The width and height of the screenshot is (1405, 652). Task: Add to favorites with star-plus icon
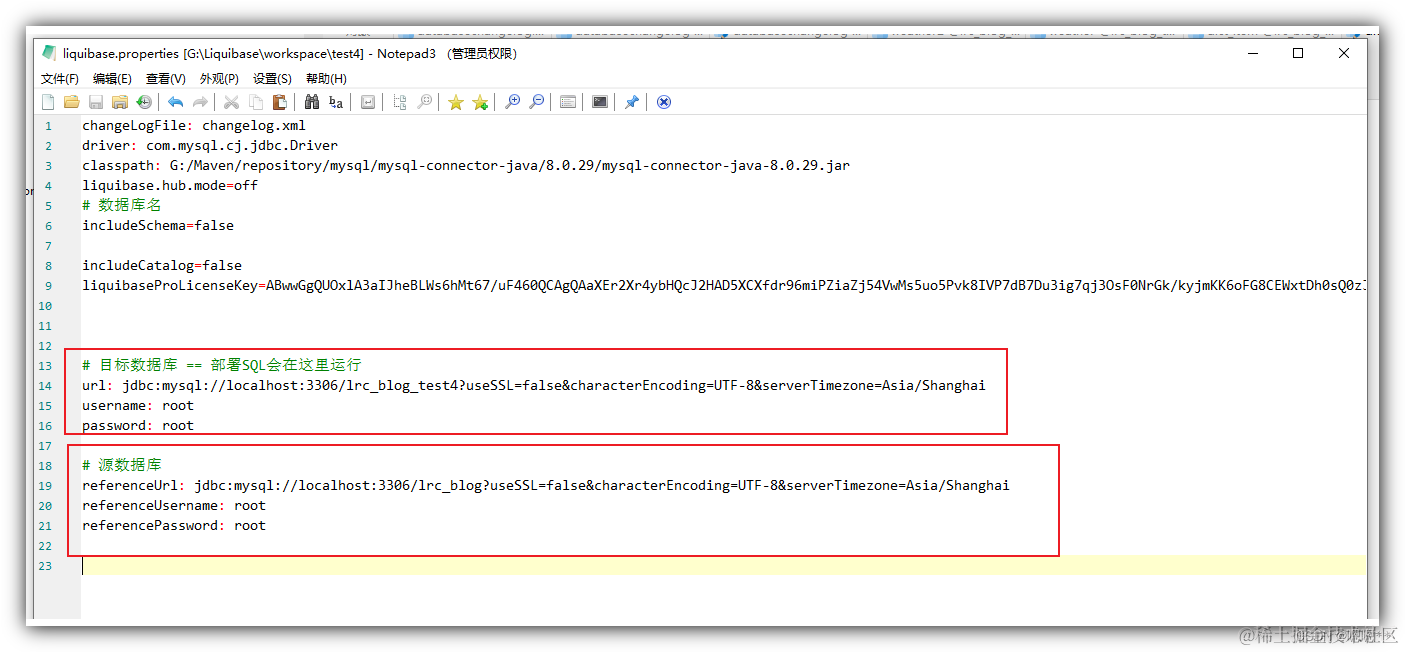pyautogui.click(x=480, y=102)
